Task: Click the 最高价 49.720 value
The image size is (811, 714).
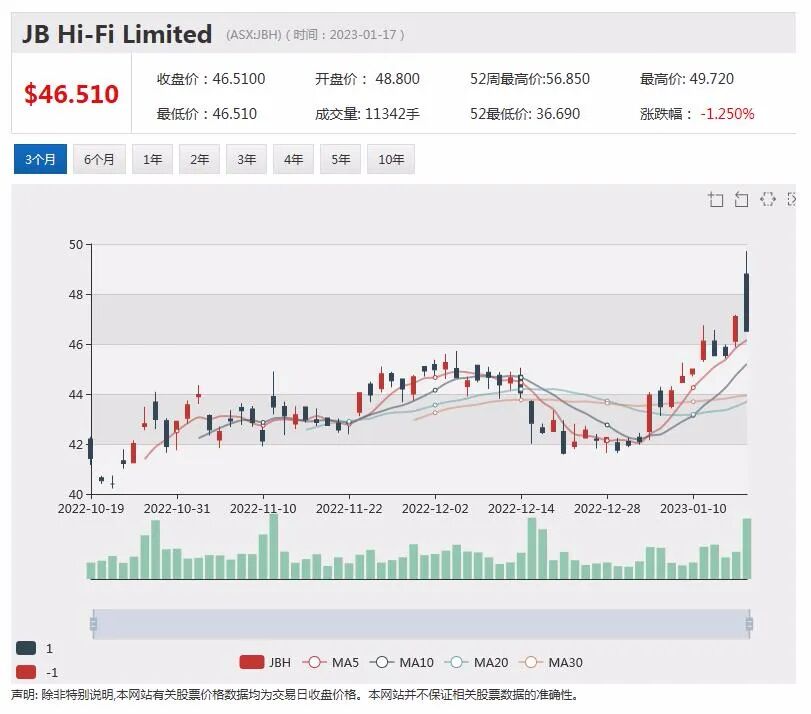Action: click(687, 79)
